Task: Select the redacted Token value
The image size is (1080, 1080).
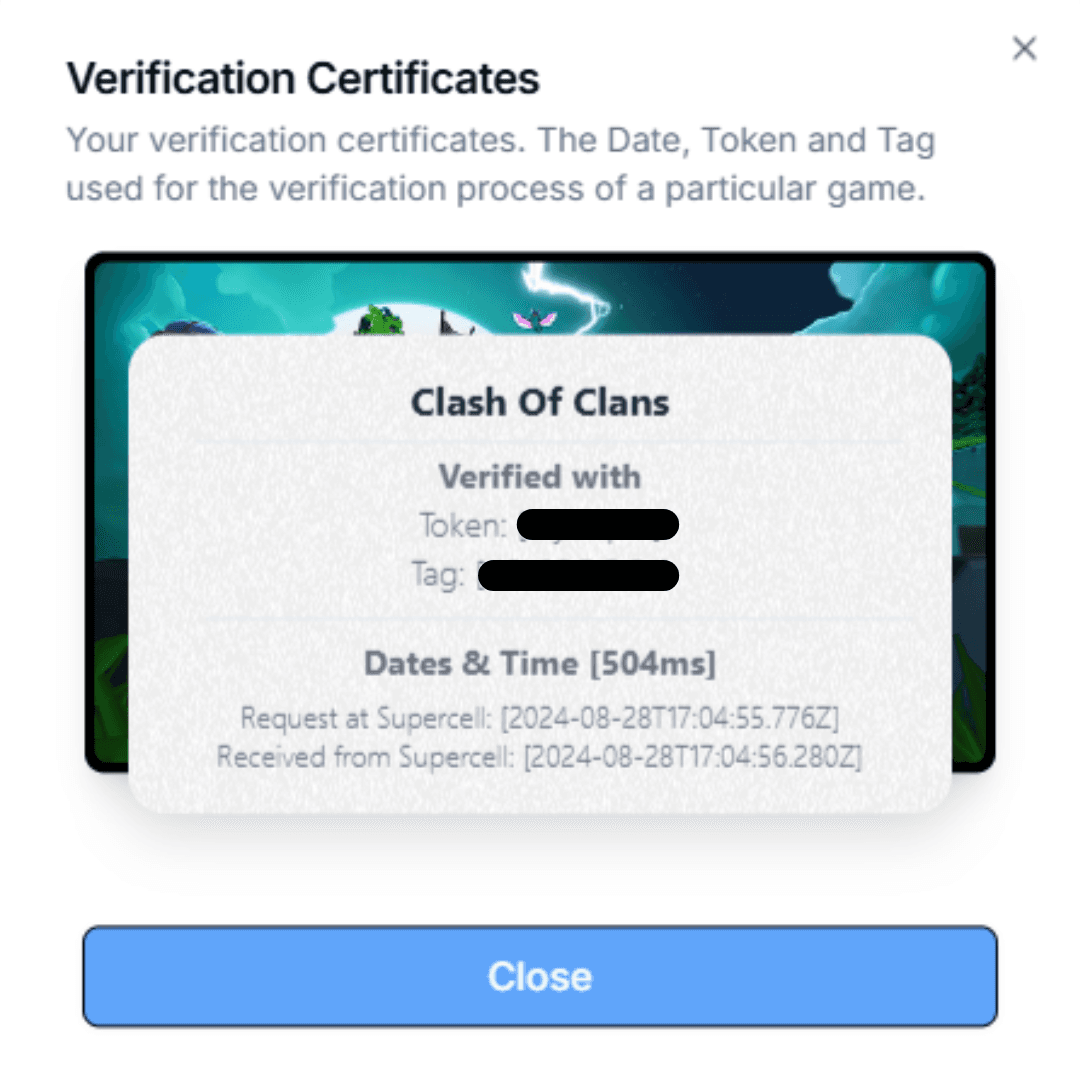Action: 598,524
